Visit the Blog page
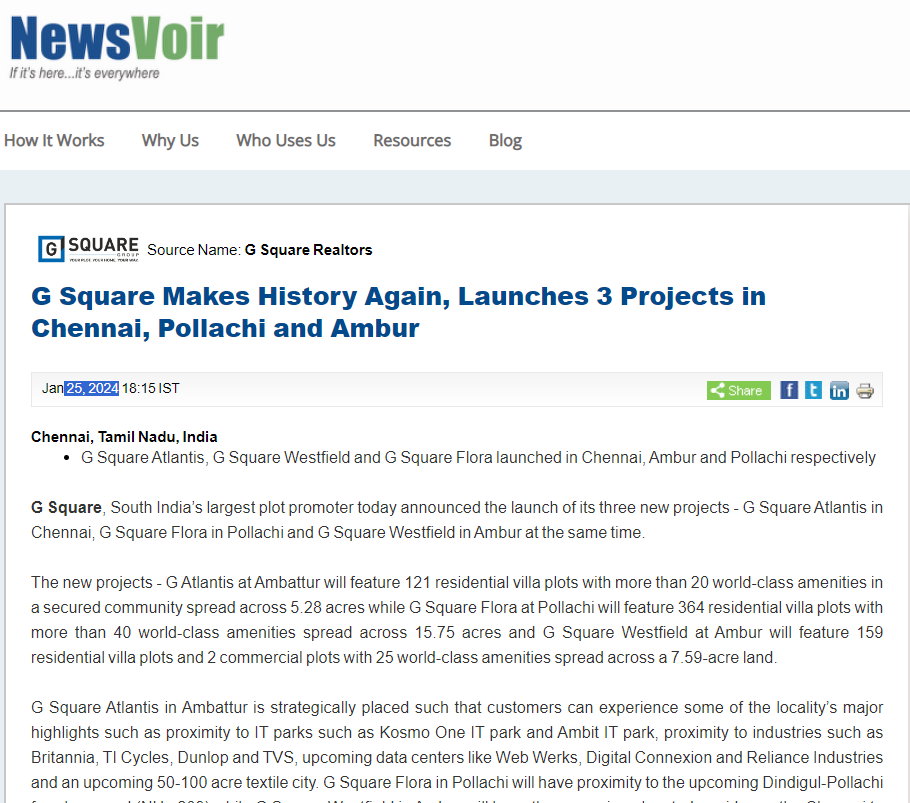This screenshot has width=910, height=803. pos(505,140)
